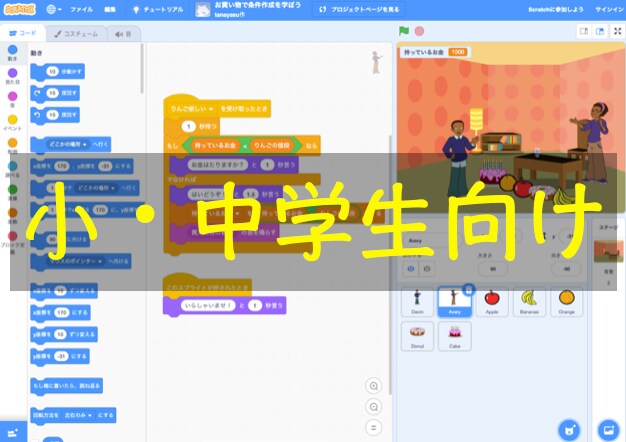Switch to the コスチューム tab
The height and width of the screenshot is (442, 626).
pyautogui.click(x=76, y=34)
